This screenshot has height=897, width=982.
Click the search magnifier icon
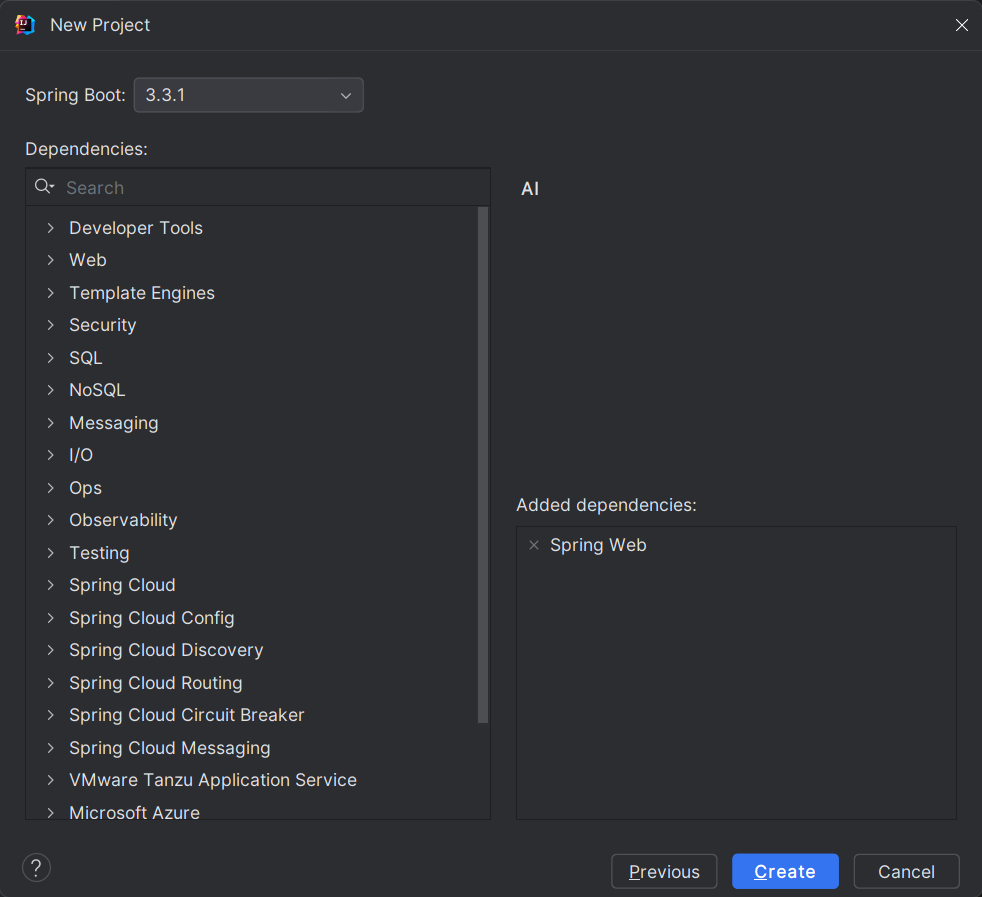click(44, 187)
